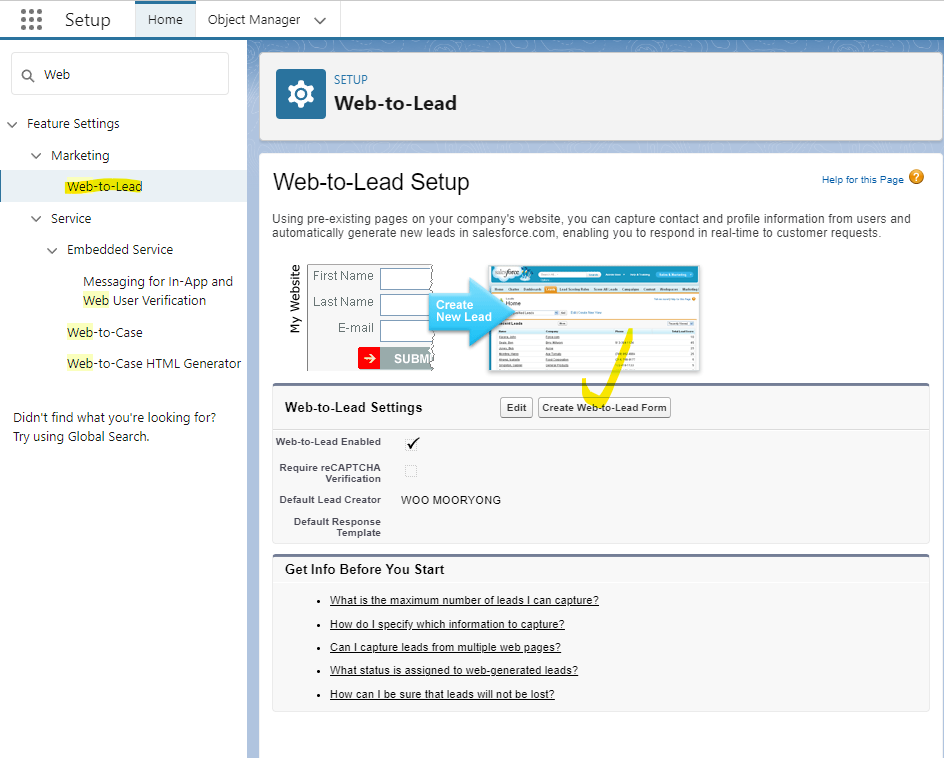Open the Object Manager tab

[254, 19]
